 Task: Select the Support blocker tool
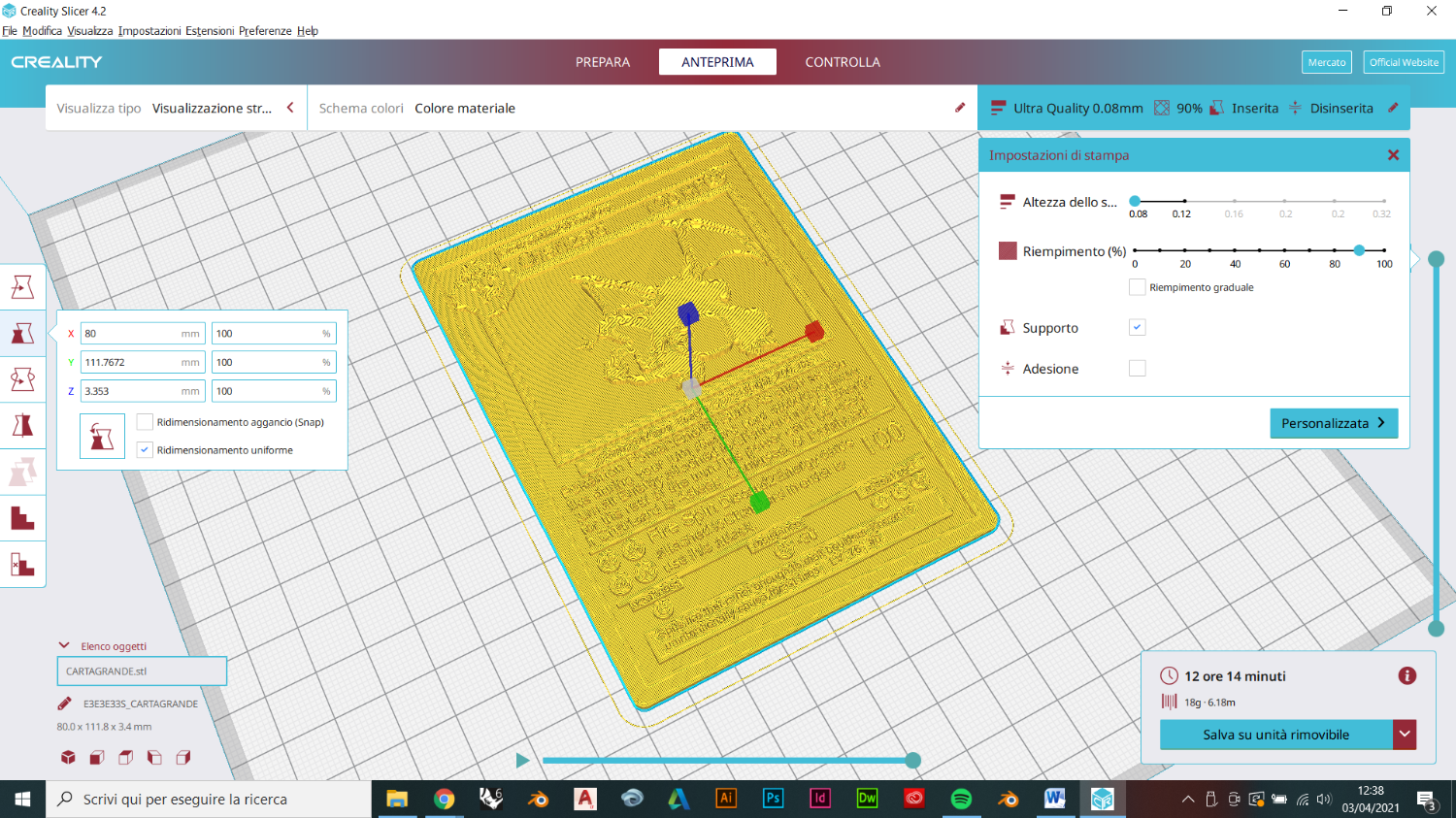click(22, 565)
